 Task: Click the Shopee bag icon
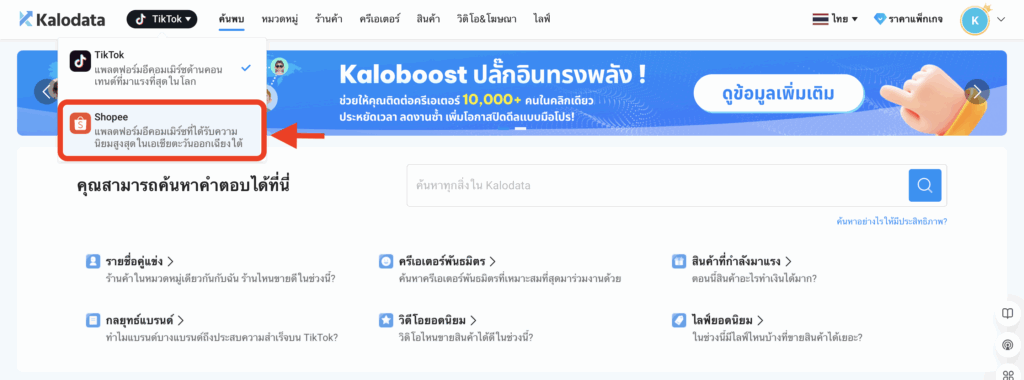coord(80,123)
